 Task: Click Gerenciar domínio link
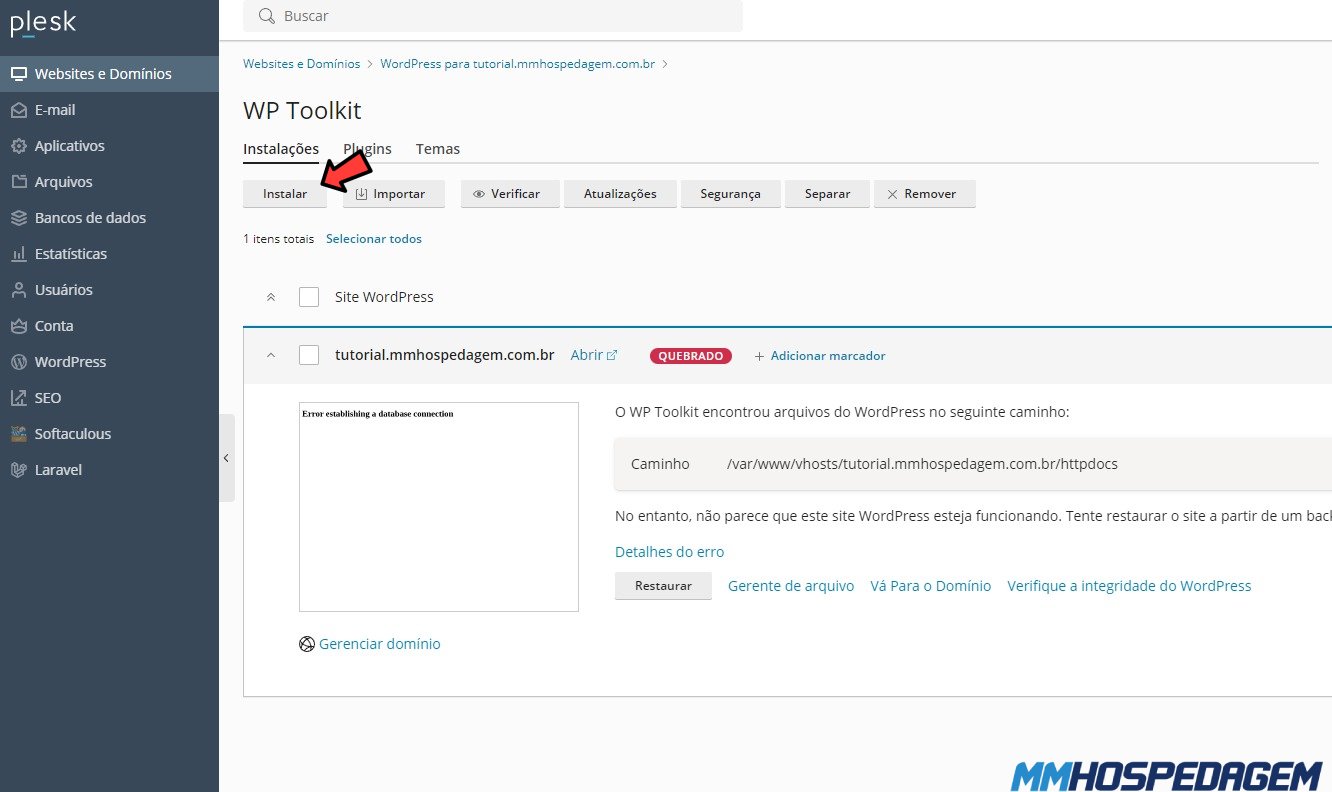[370, 644]
